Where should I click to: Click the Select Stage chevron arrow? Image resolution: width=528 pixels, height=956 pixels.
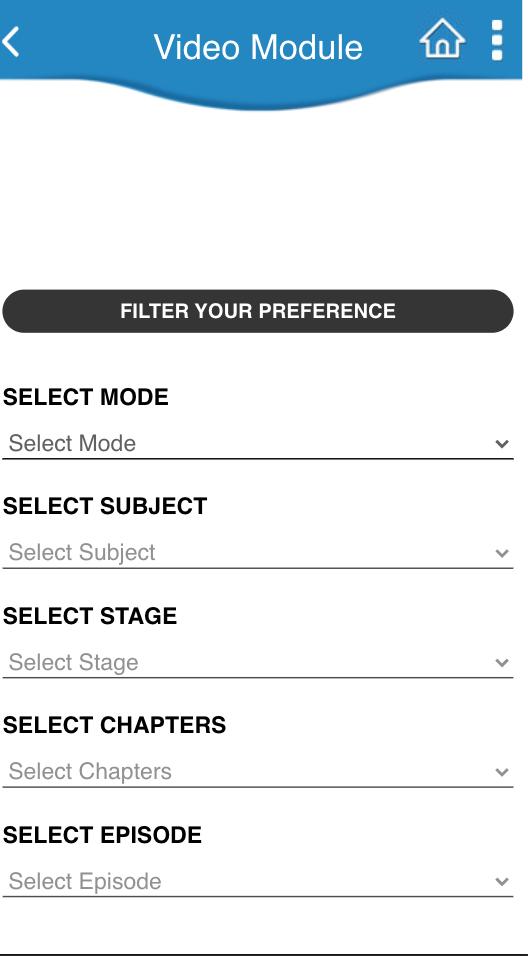502,663
